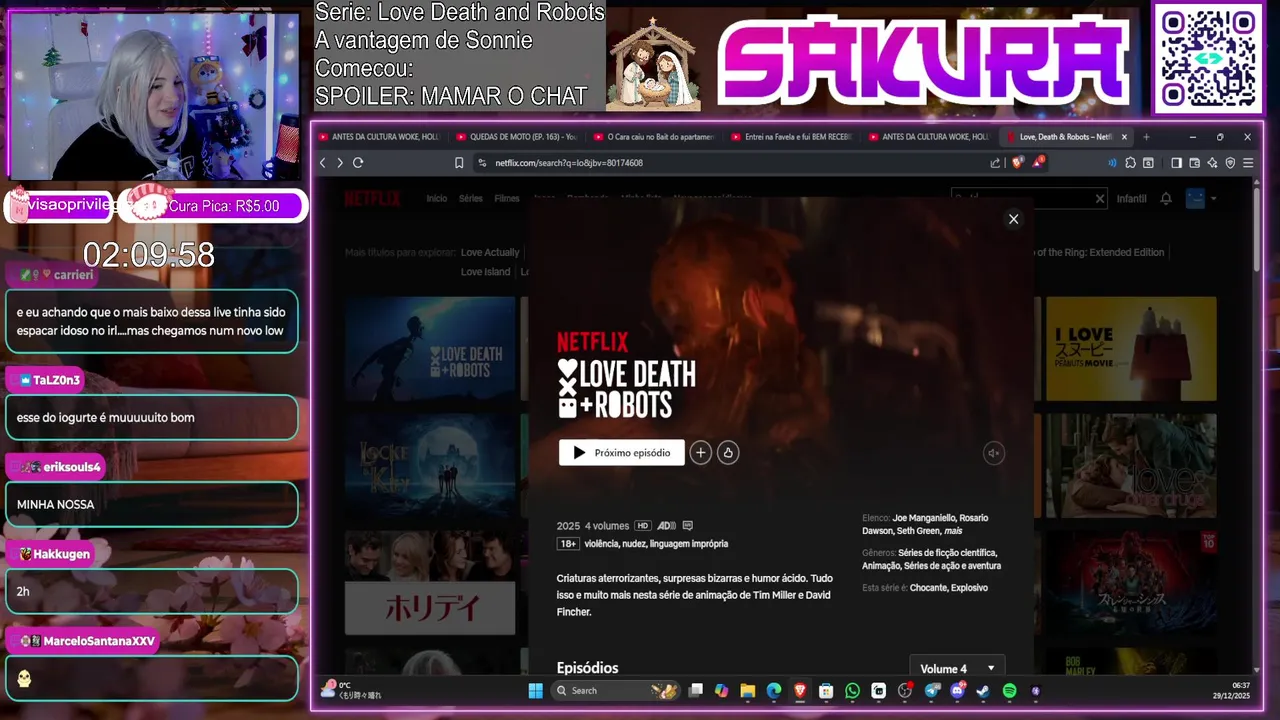Show more cast via 'mais' link

[953, 531]
